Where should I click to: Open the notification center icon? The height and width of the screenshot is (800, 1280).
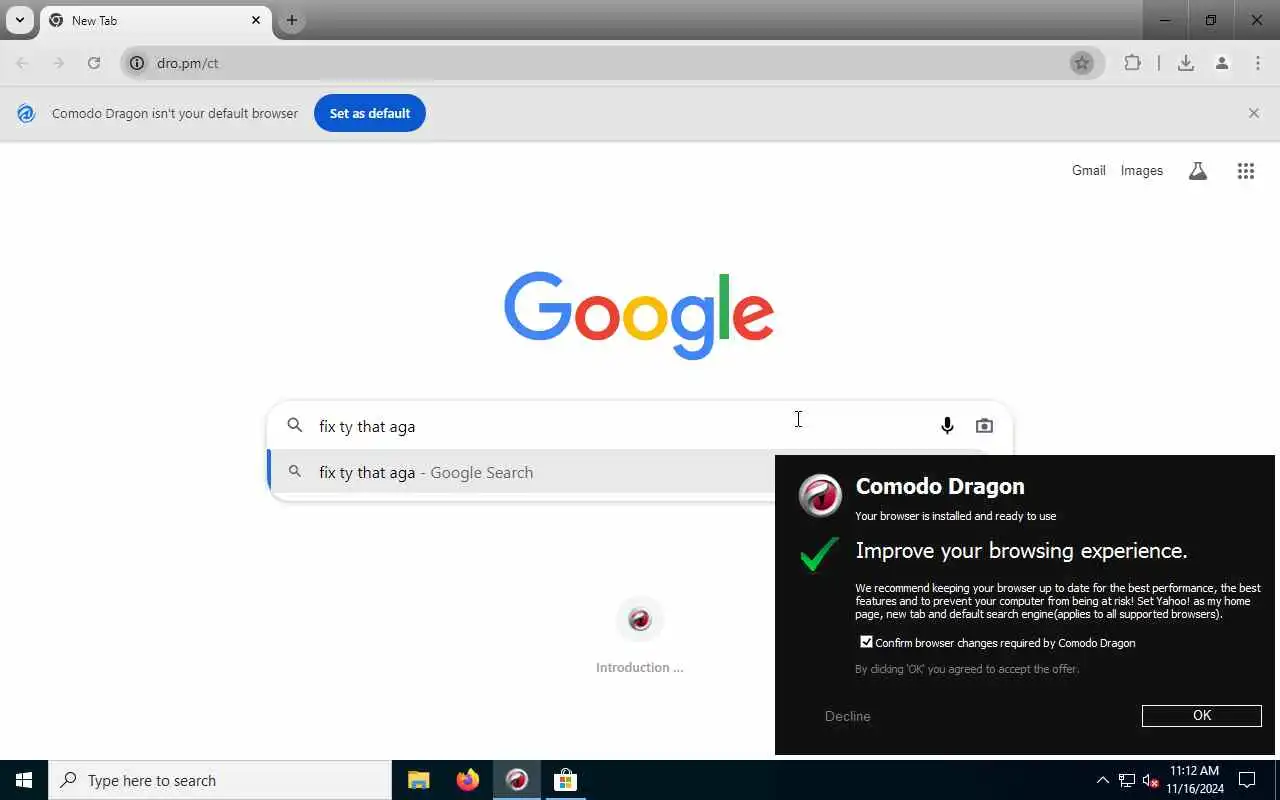(1247, 780)
